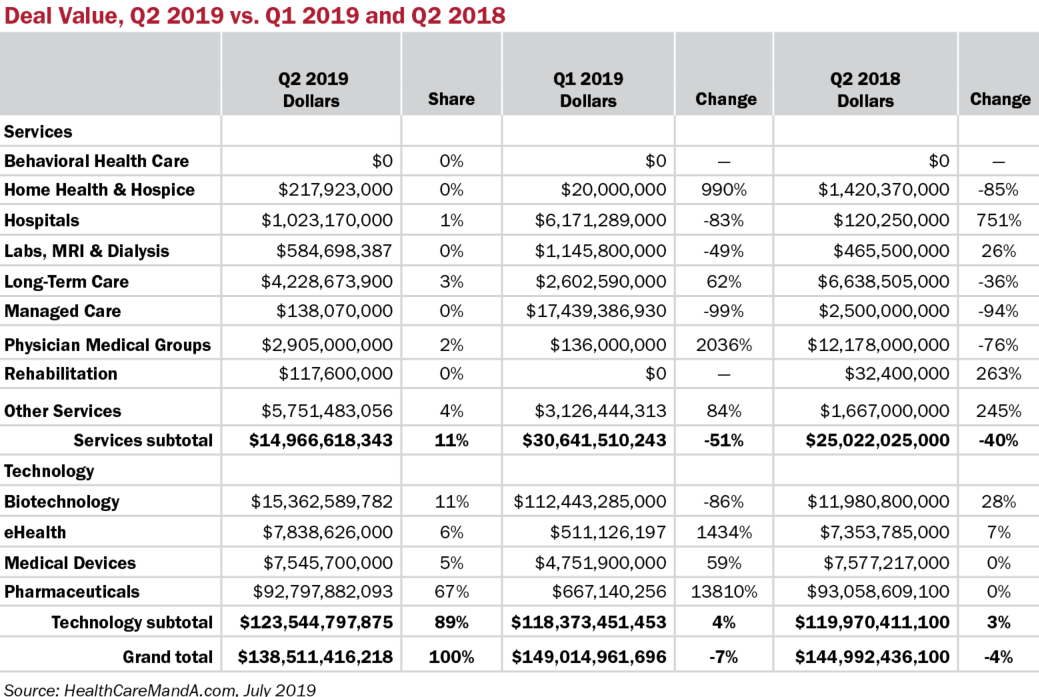The height and width of the screenshot is (697, 1039).
Task: Click the Services subtotal value $14,966,618,343
Action: point(315,441)
